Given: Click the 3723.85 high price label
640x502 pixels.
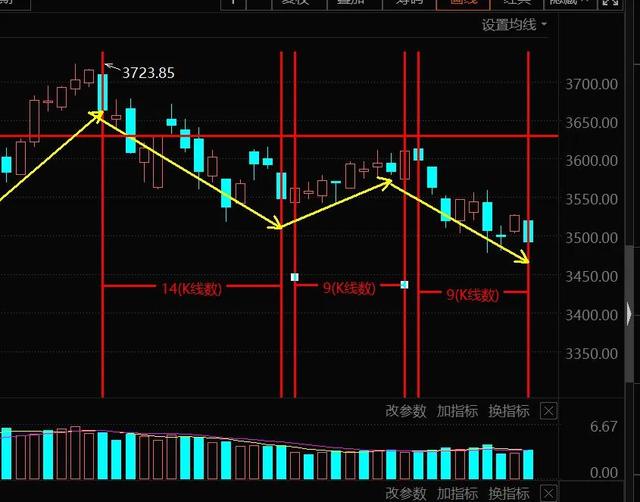Looking at the screenshot, I should (x=148, y=73).
